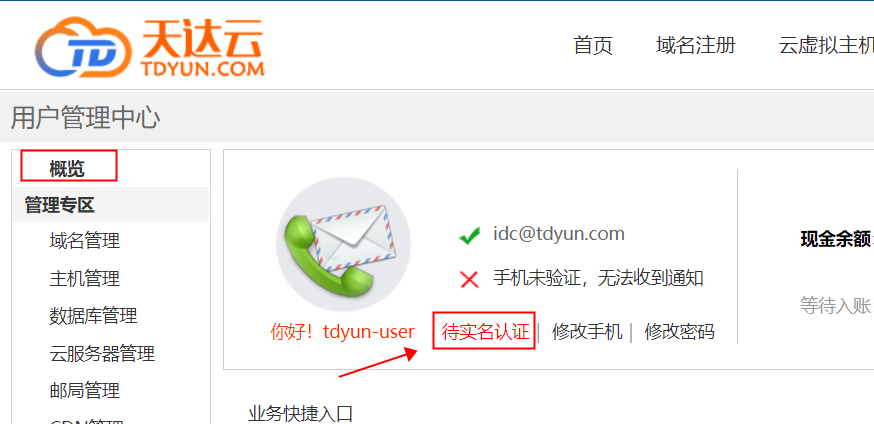
Task: Click the 修改手机 link
Action: [x=587, y=332]
